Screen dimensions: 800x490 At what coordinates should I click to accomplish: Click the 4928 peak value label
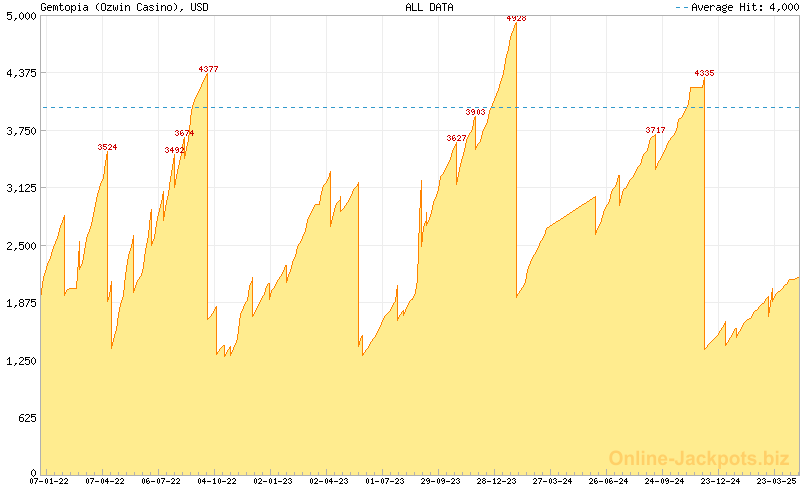pos(516,18)
